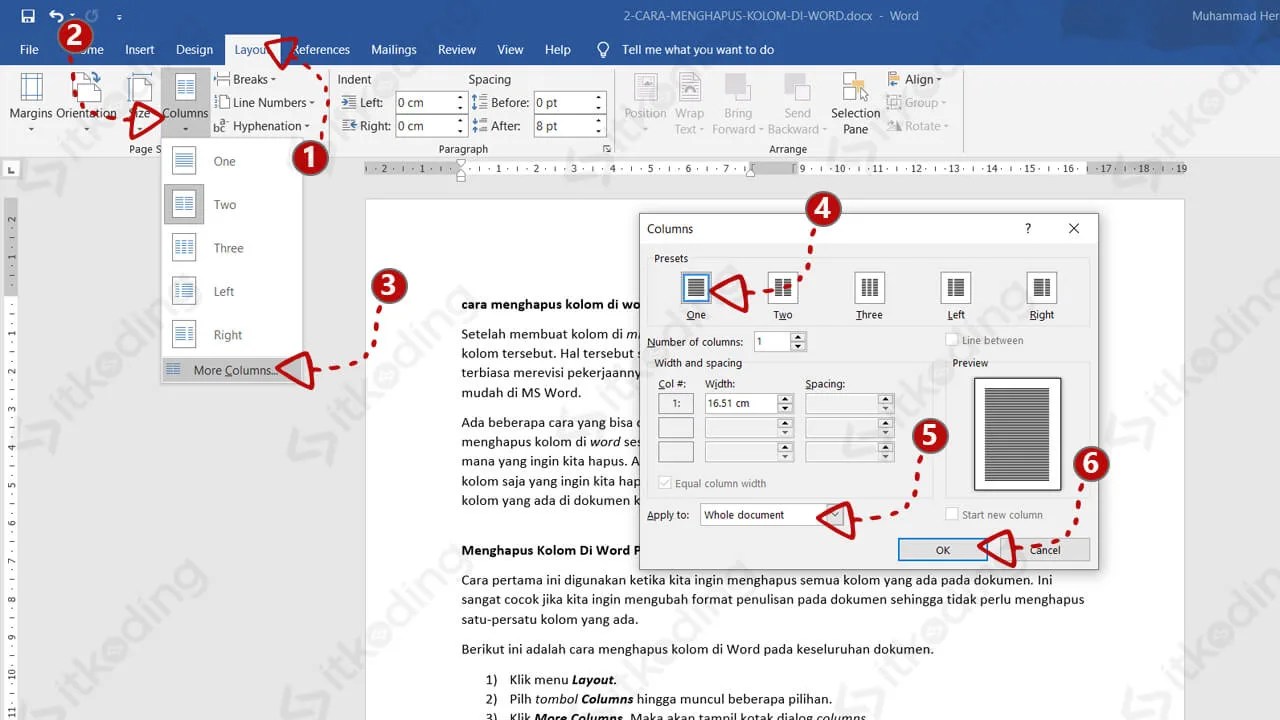This screenshot has width=1280, height=720.
Task: Open the Apply to dropdown
Action: point(833,514)
